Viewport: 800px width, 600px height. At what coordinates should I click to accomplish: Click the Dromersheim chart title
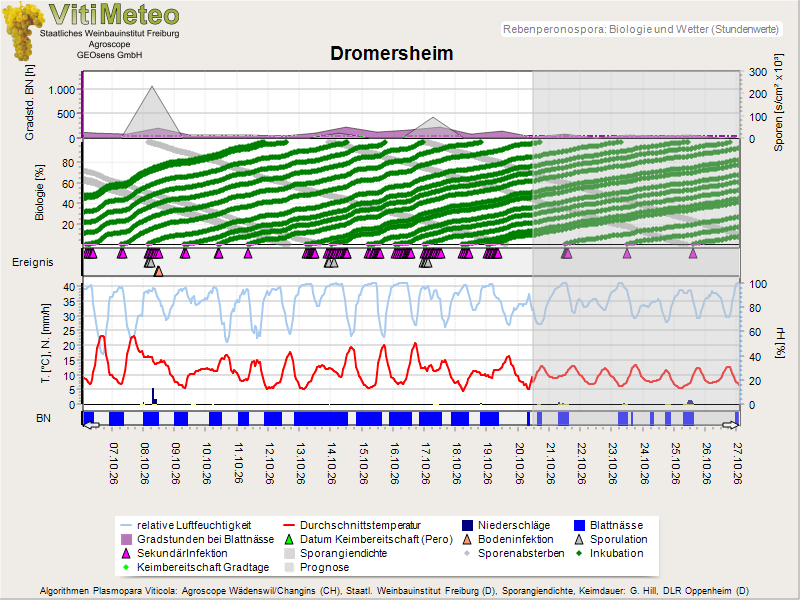(391, 54)
